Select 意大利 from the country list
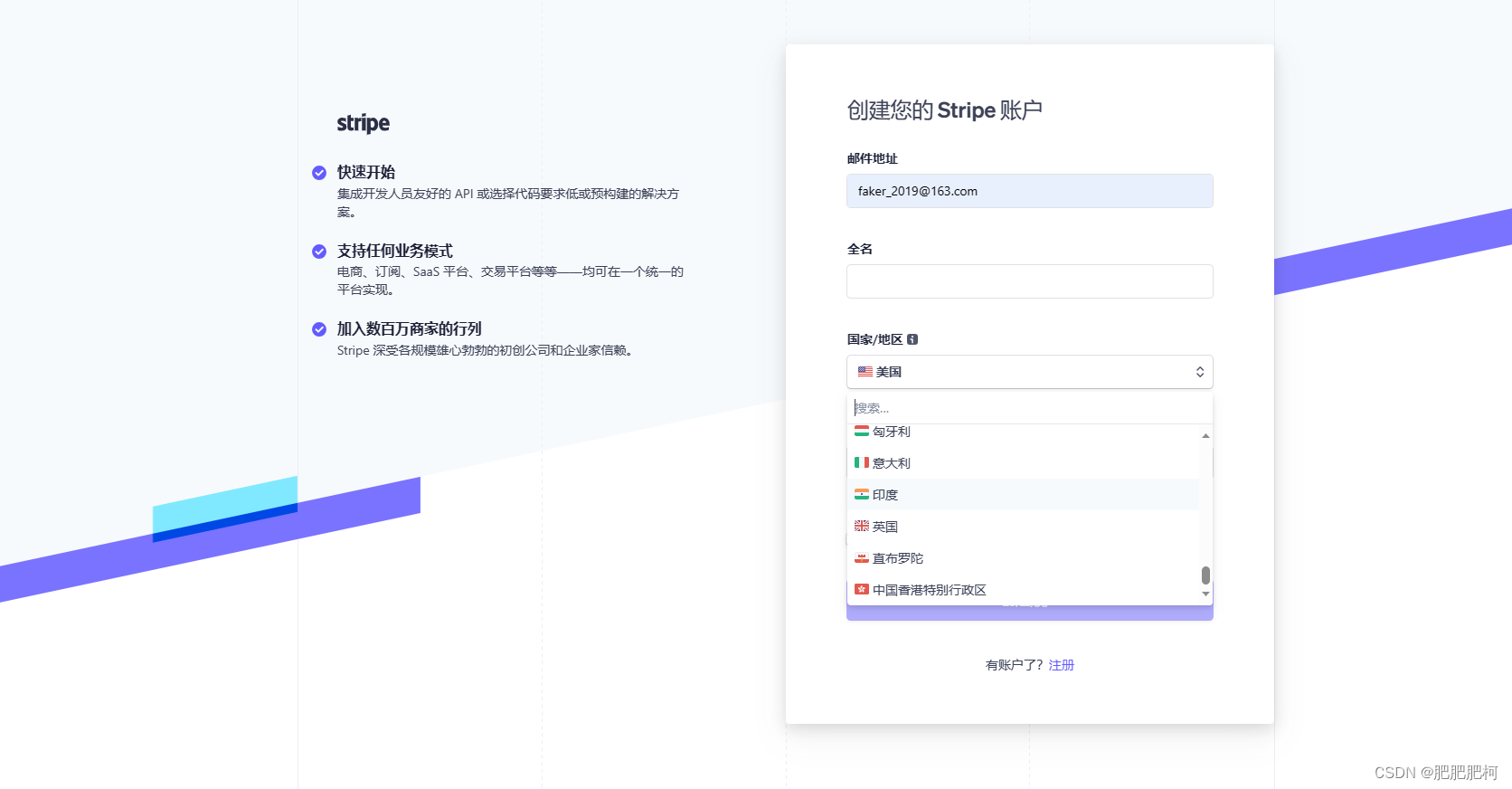The image size is (1512, 789). click(1024, 463)
